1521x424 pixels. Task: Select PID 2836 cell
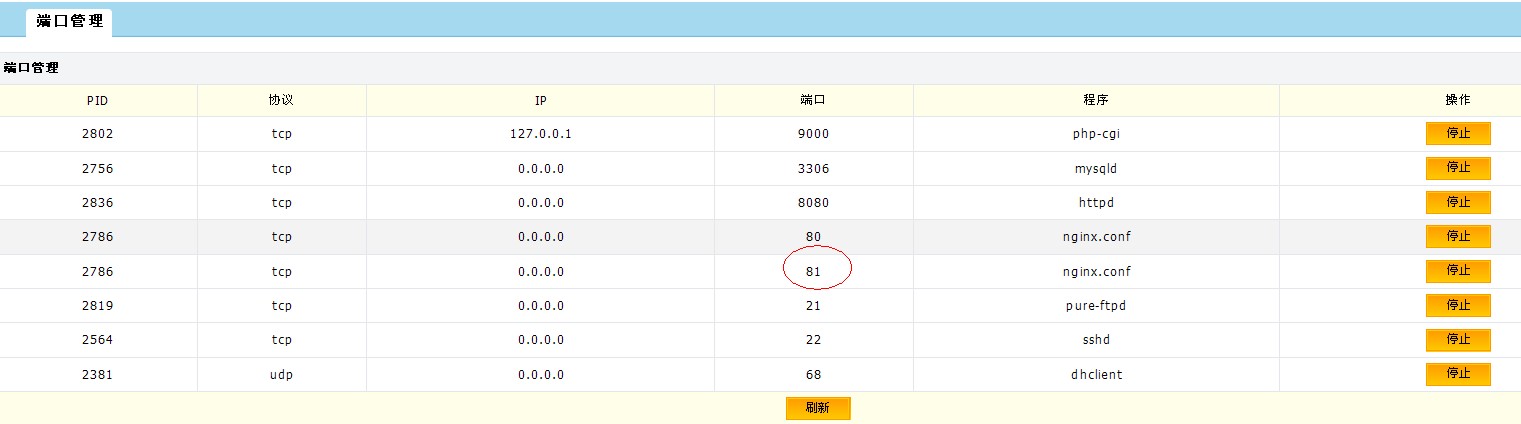pyautogui.click(x=98, y=203)
